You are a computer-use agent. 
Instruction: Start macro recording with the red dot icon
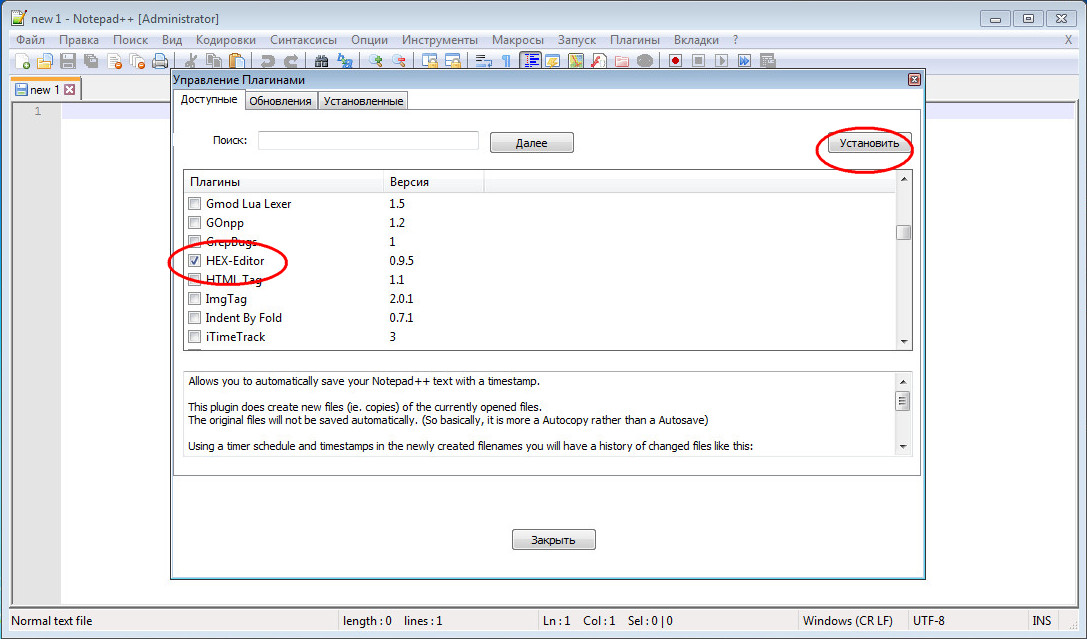click(675, 61)
